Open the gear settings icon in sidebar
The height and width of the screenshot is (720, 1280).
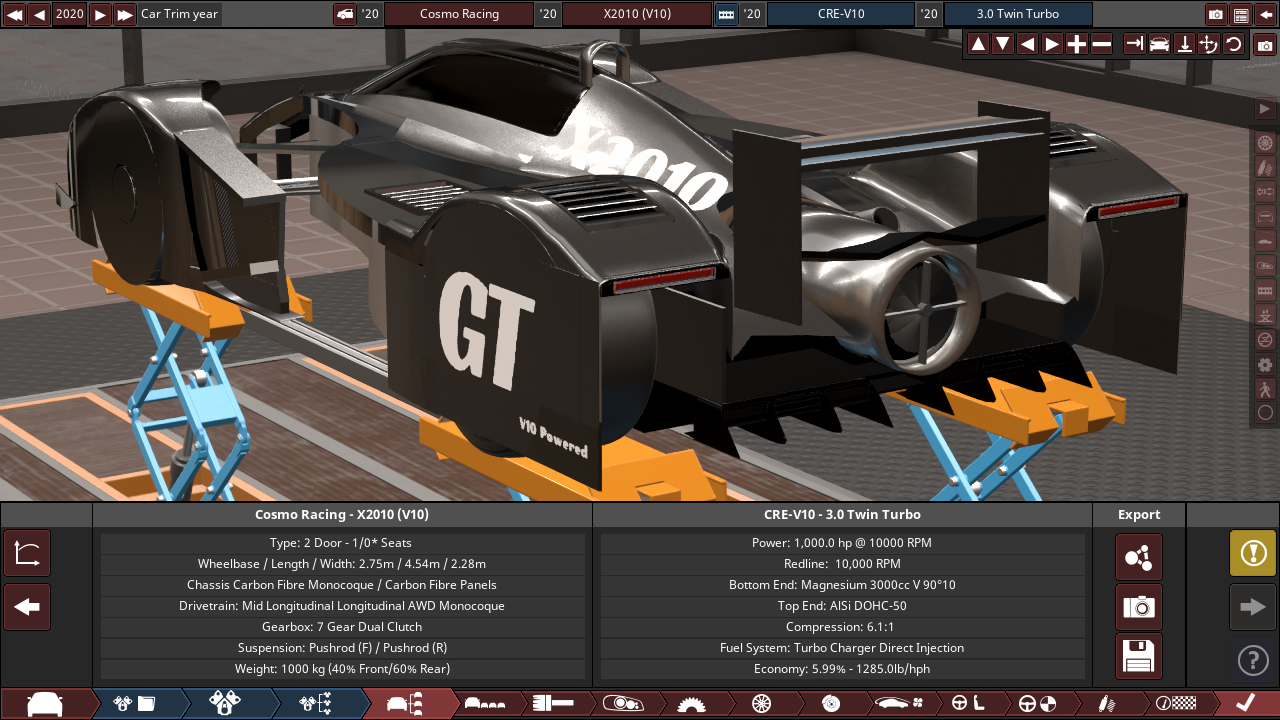point(1265,365)
